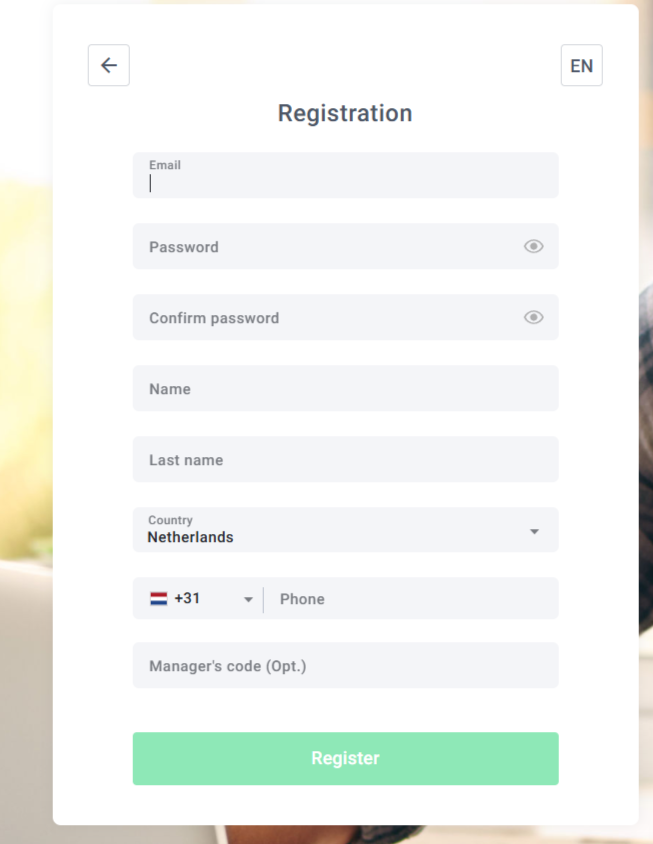
Task: Focus the Phone number field
Action: 410,599
